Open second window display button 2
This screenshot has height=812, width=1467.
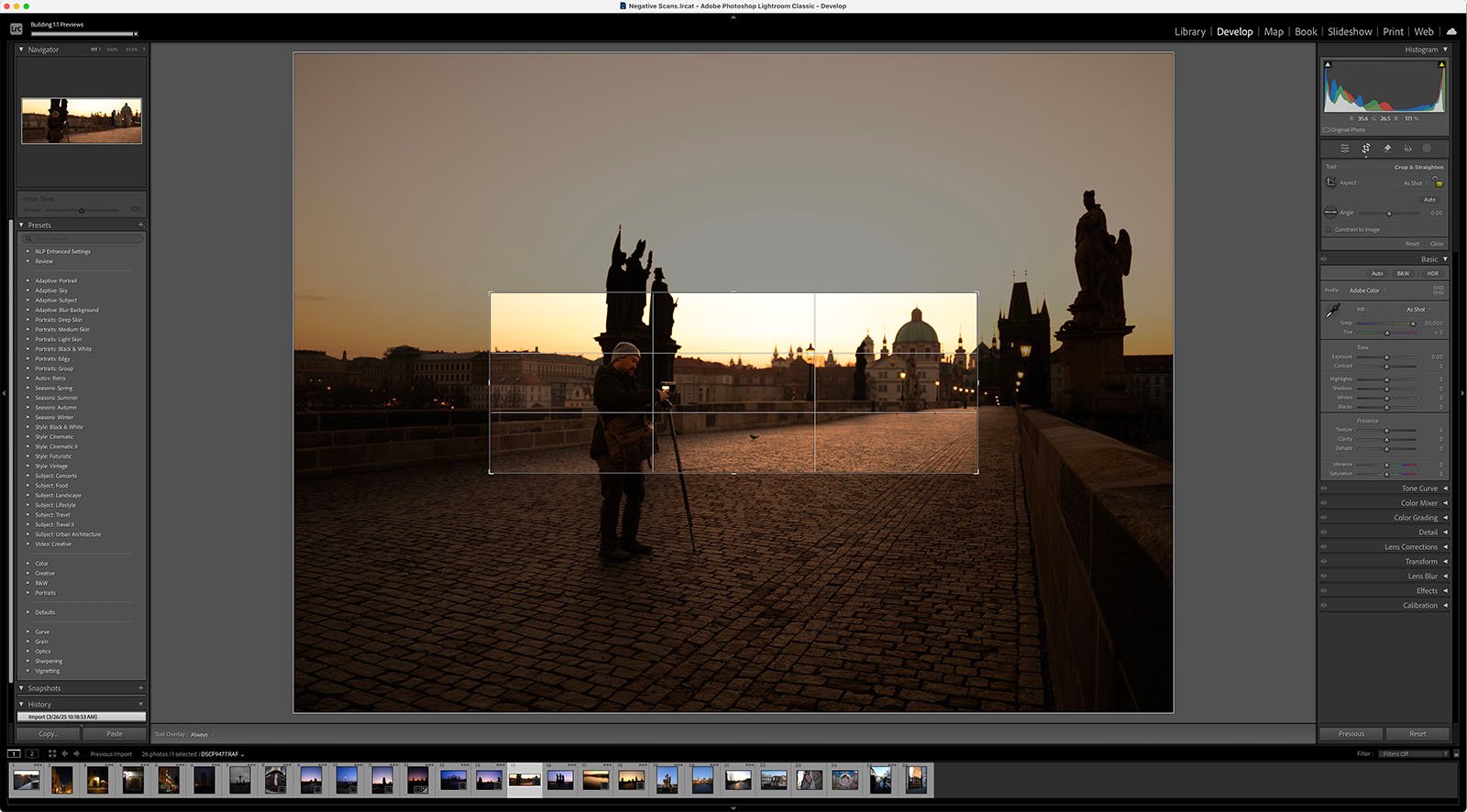coord(32,753)
